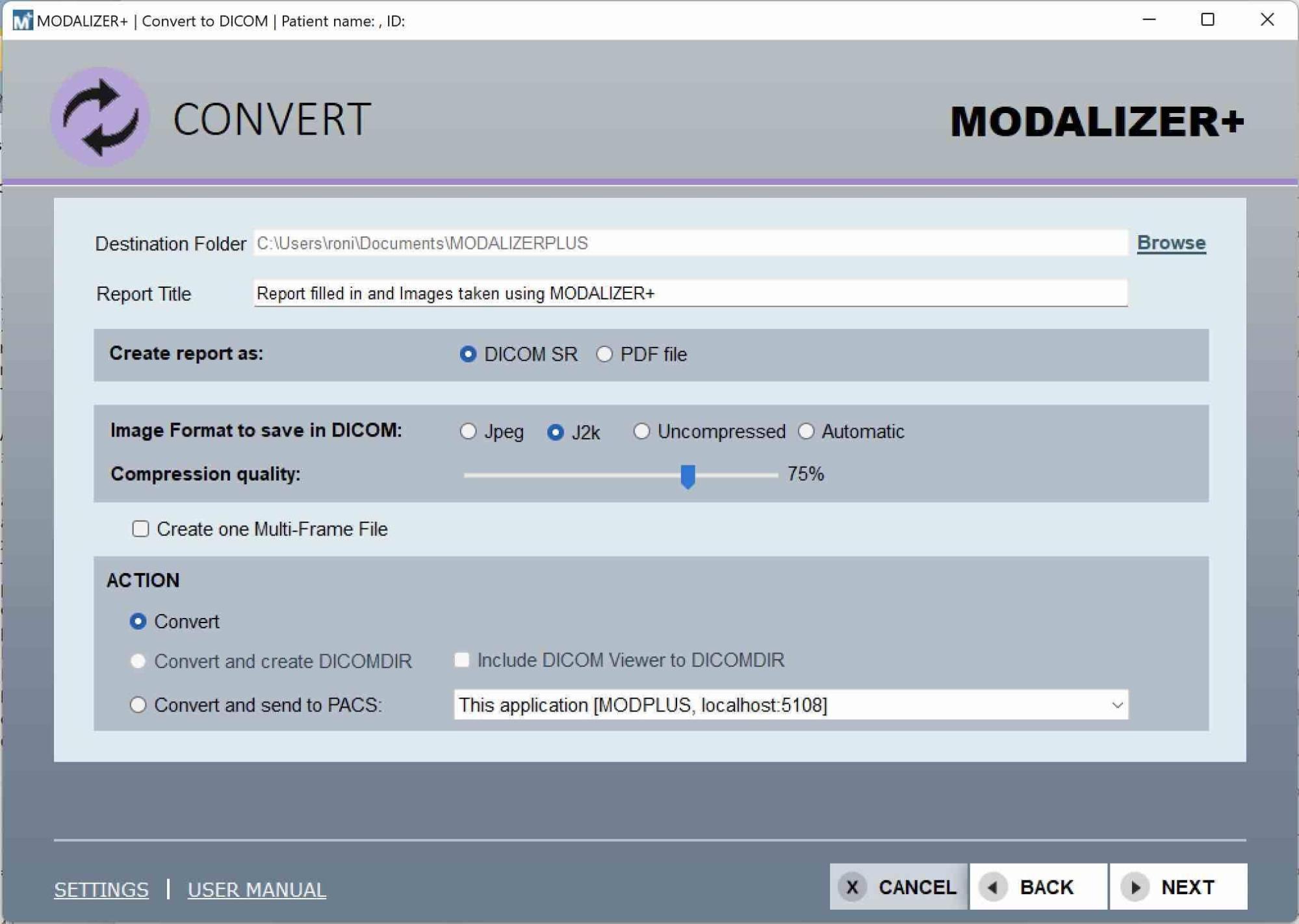Open the USER MANUAL link

257,889
